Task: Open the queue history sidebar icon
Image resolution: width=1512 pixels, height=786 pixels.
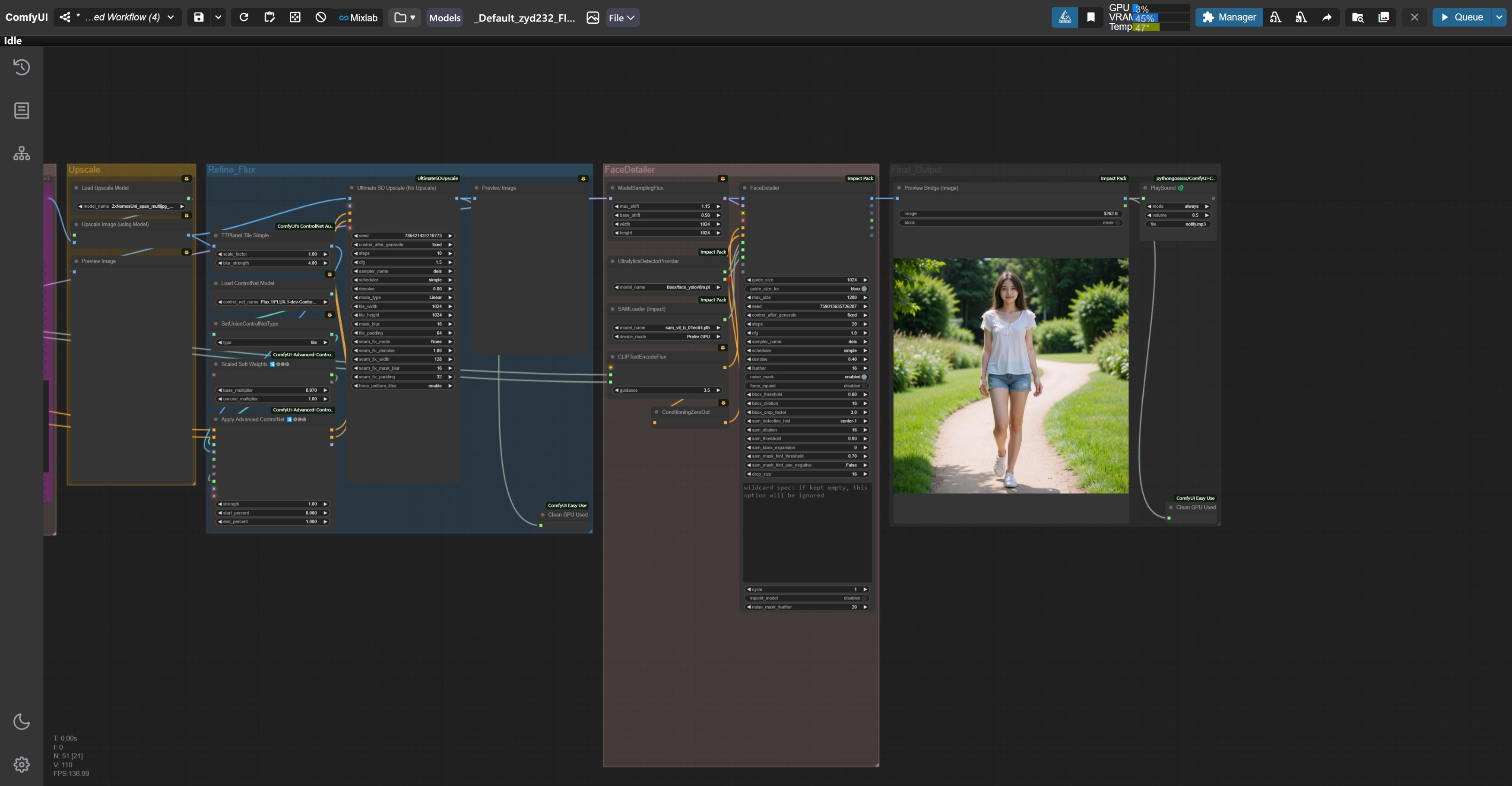Action: click(22, 67)
